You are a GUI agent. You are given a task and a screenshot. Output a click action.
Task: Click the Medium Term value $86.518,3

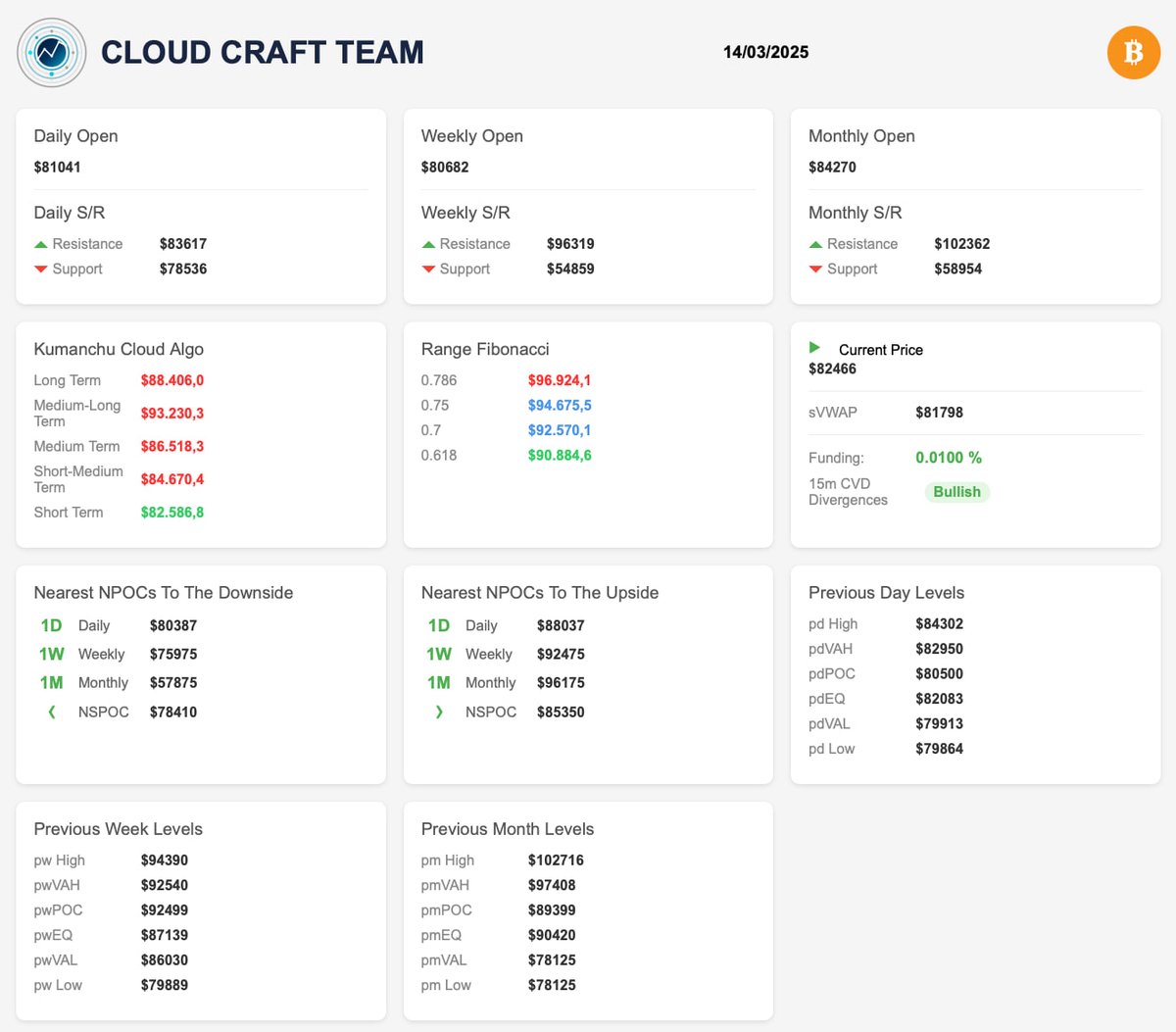(x=172, y=446)
